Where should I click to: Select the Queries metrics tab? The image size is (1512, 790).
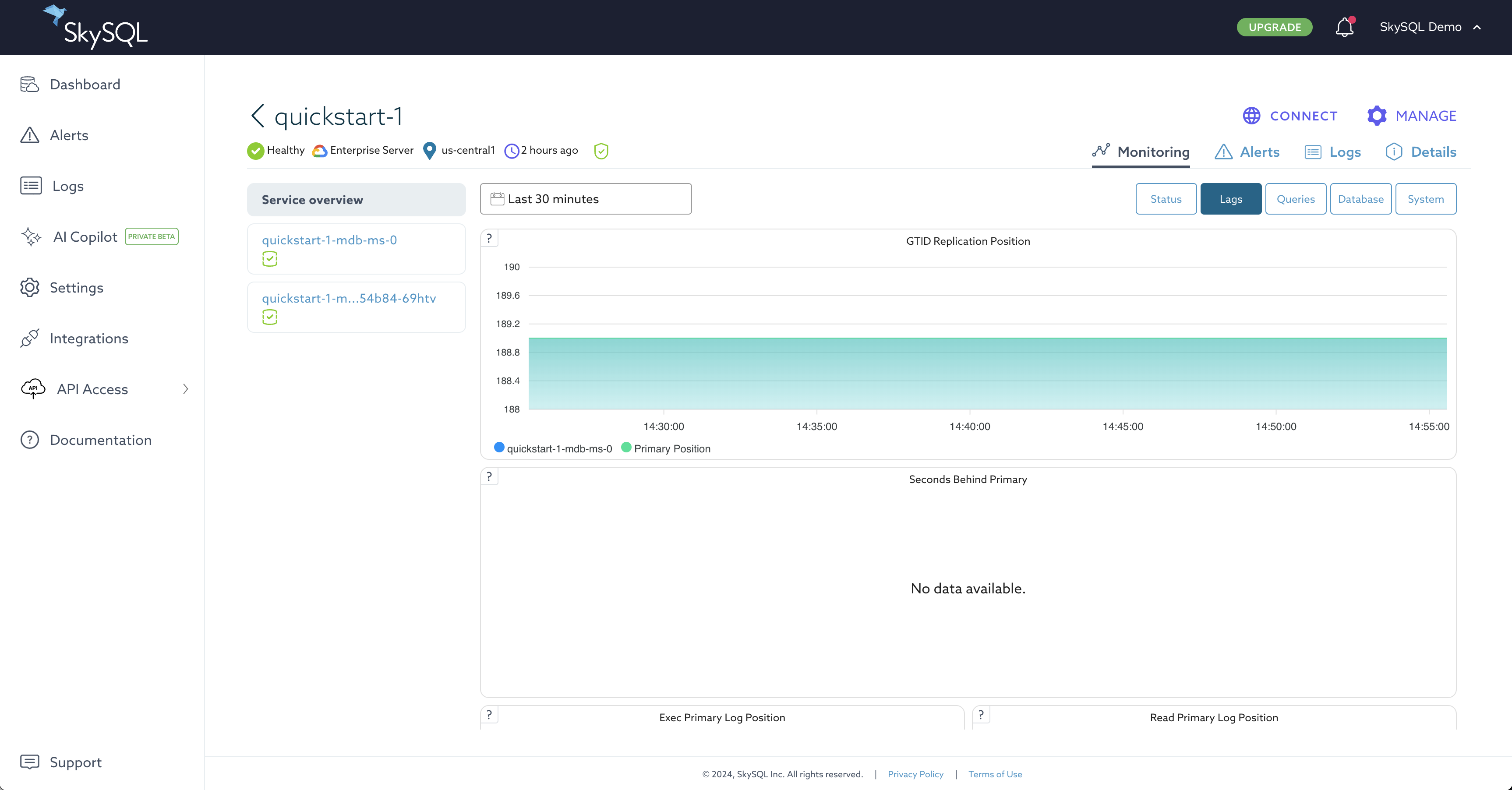(x=1296, y=199)
